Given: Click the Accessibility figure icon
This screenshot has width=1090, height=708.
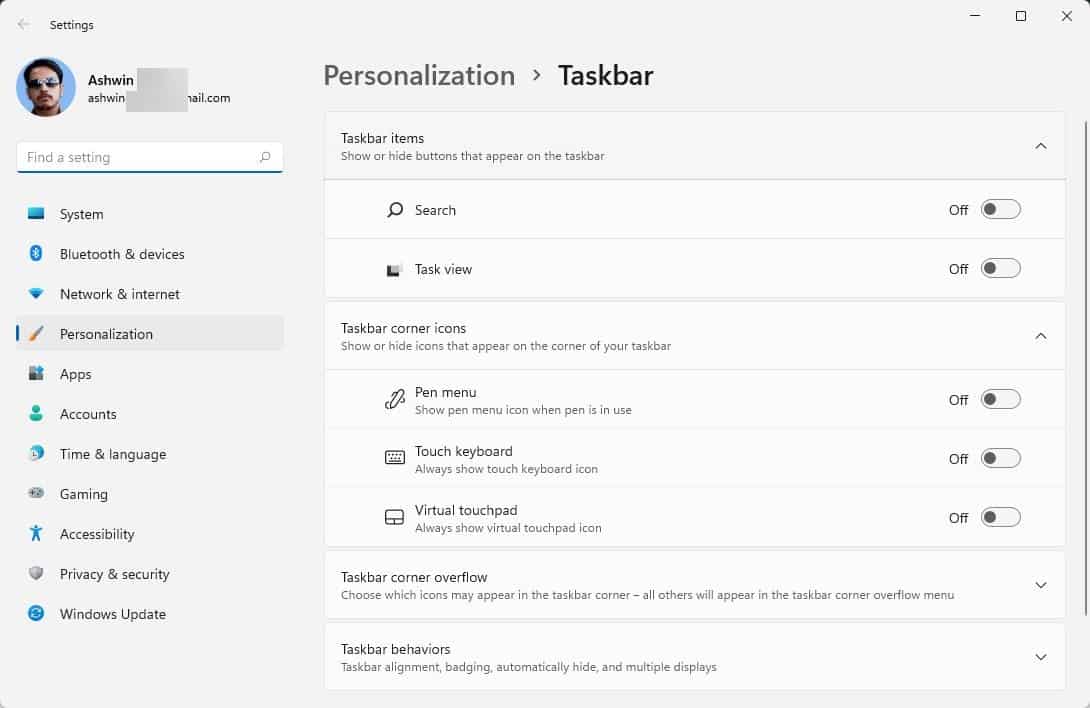Looking at the screenshot, I should pyautogui.click(x=37, y=534).
